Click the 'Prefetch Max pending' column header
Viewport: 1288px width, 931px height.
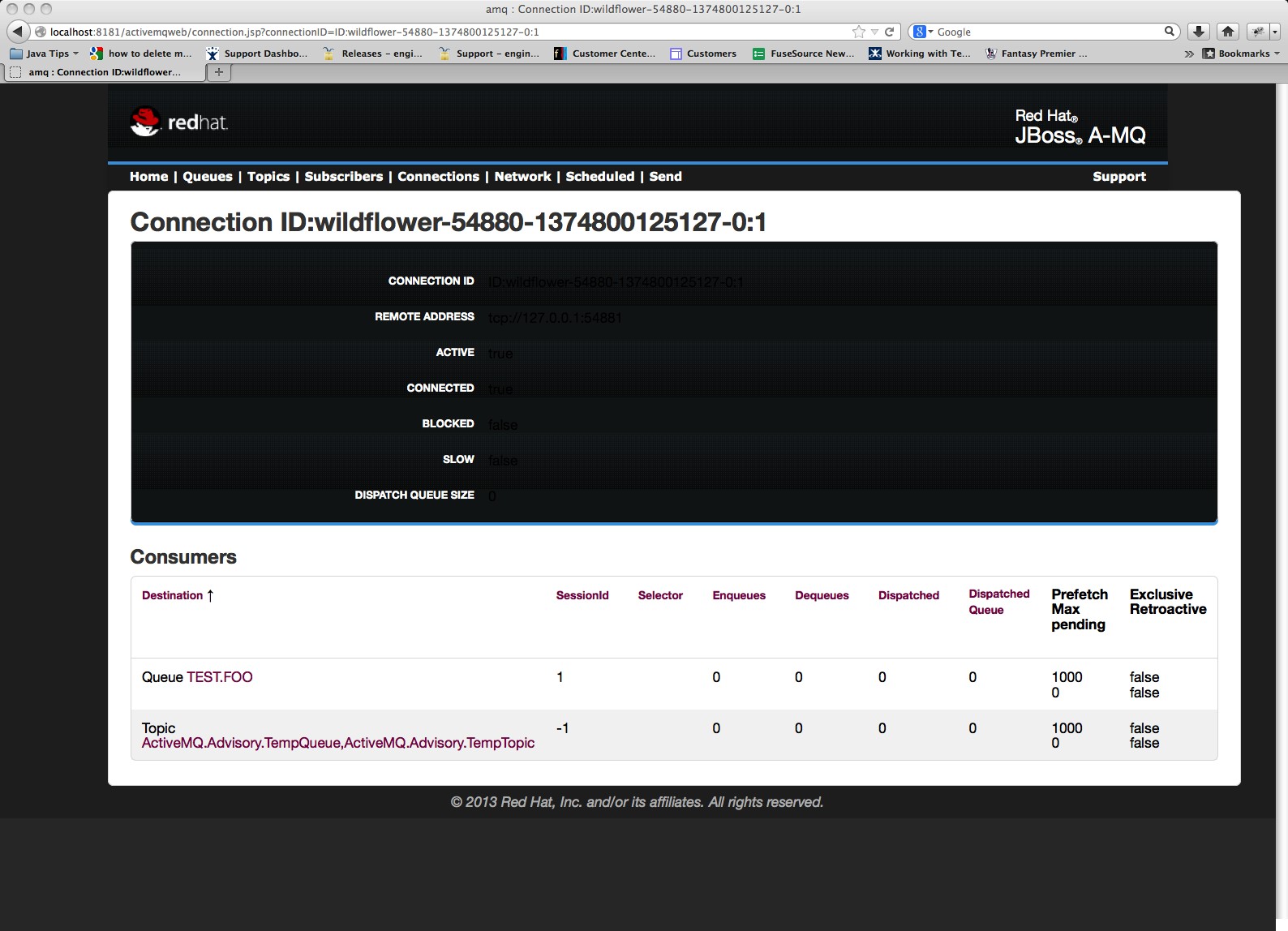coord(1080,609)
